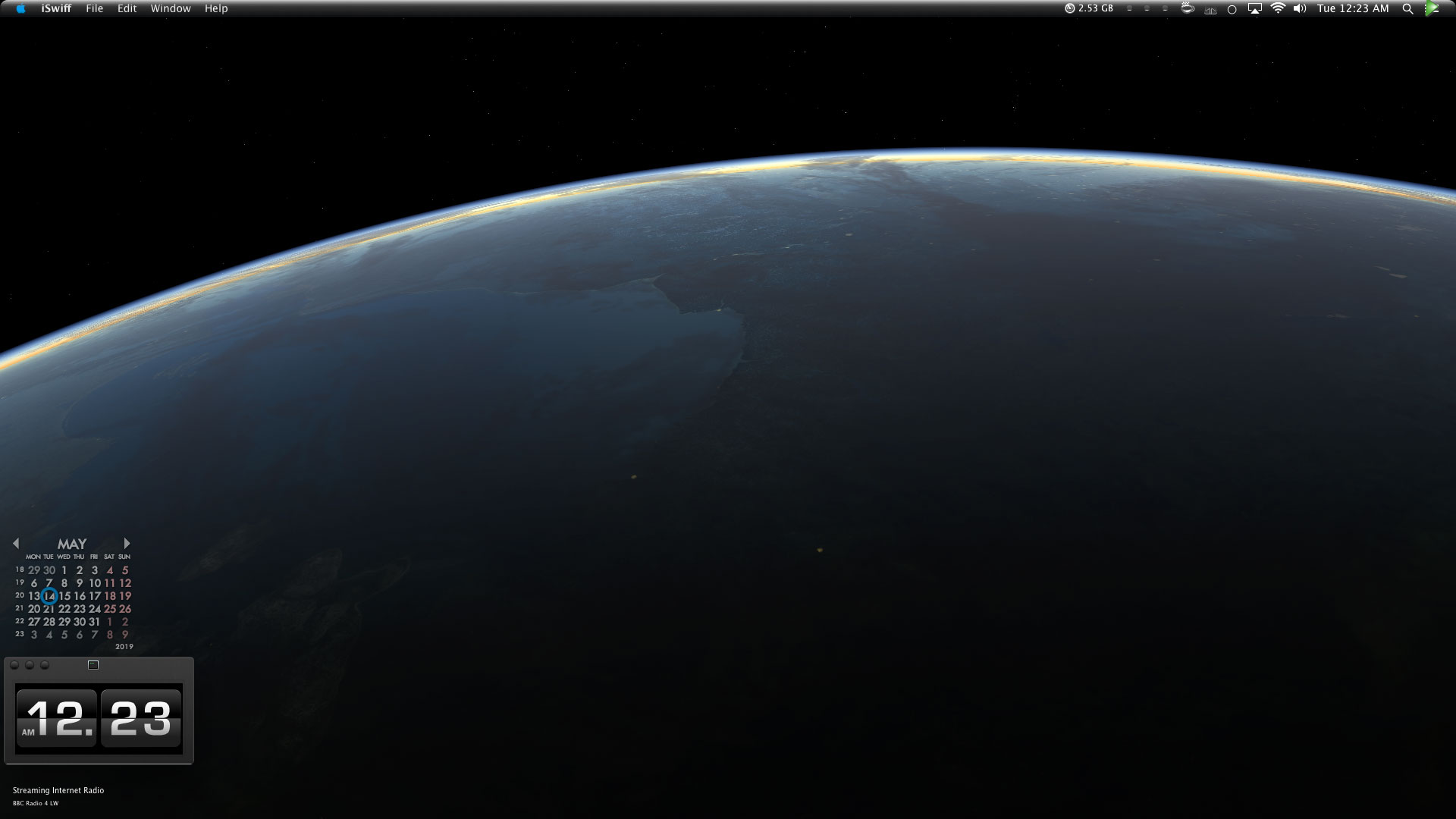Select May 24 in the calendar

(x=95, y=609)
